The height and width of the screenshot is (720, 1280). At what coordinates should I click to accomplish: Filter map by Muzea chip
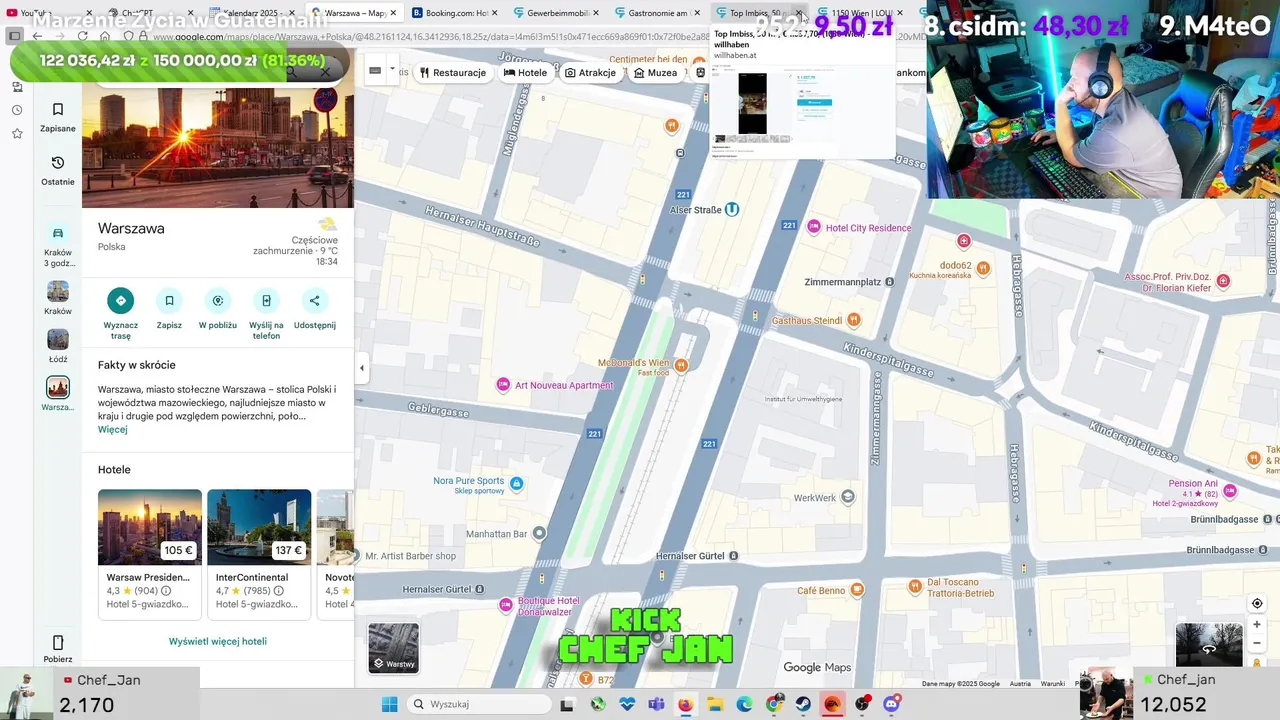656,73
